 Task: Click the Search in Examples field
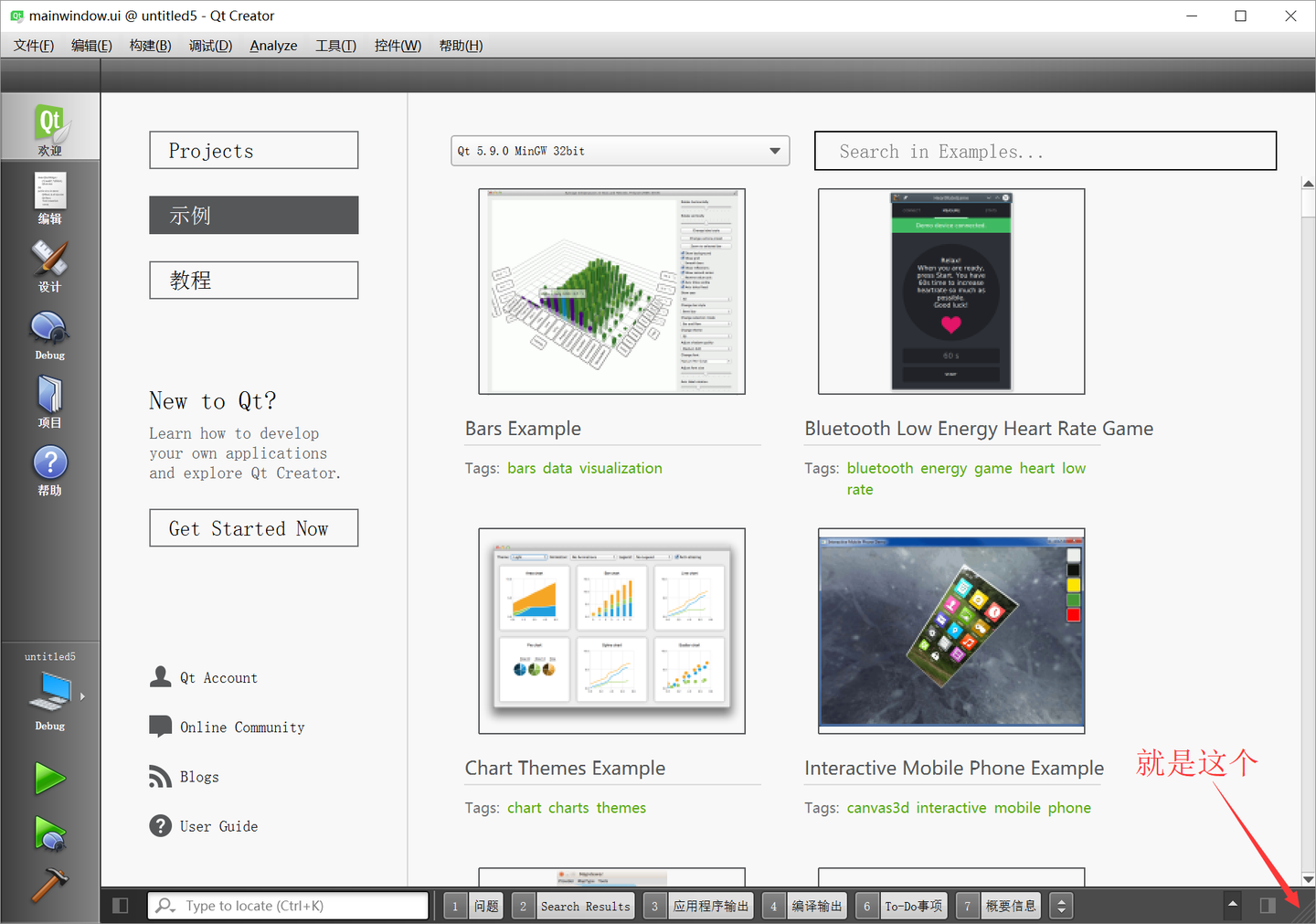pos(1045,151)
